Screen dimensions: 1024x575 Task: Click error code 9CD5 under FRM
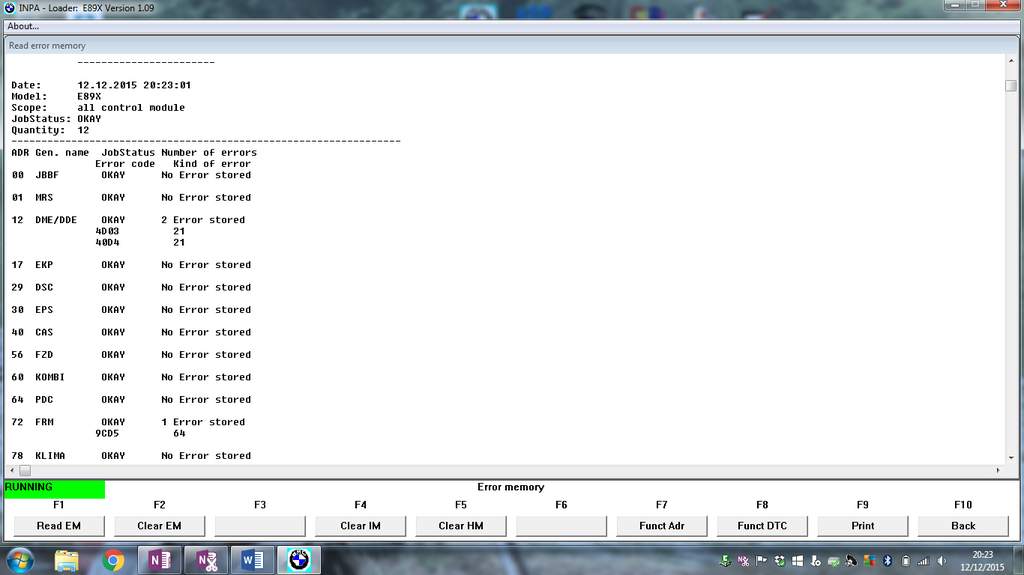(x=107, y=433)
